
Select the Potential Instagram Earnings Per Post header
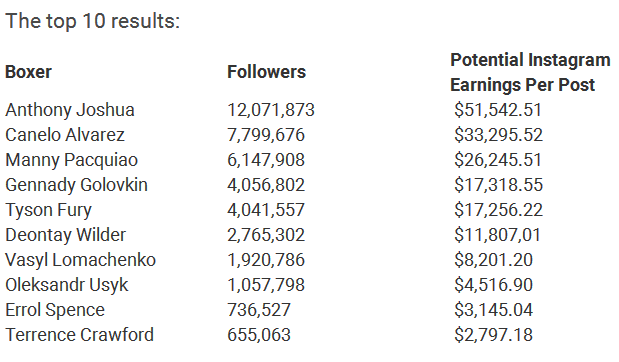530,72
